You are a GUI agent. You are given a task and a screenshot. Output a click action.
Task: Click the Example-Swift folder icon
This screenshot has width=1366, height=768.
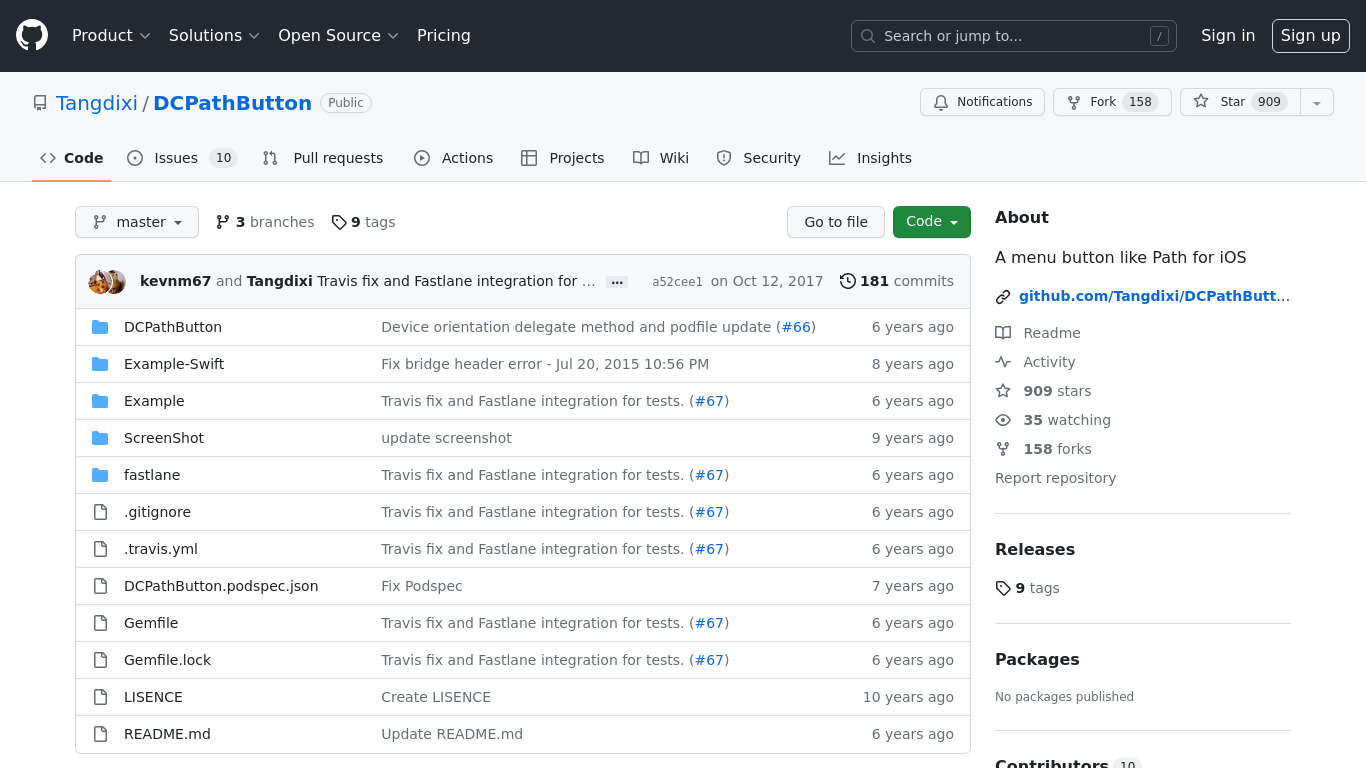pos(100,364)
